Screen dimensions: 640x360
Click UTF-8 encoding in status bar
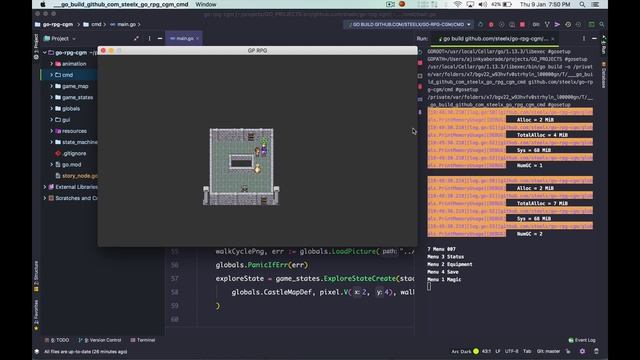point(511,351)
